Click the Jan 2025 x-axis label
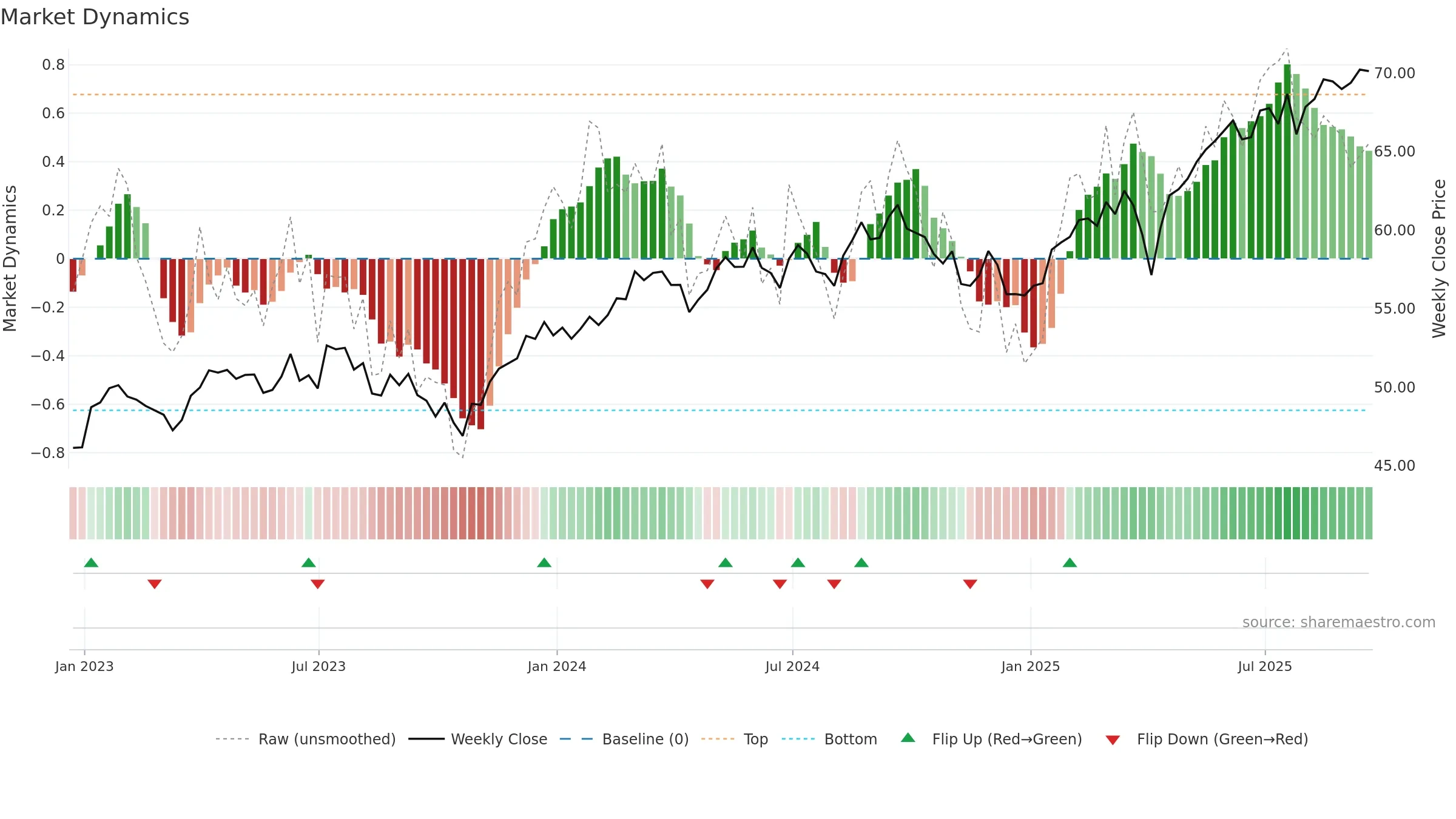 (1031, 666)
